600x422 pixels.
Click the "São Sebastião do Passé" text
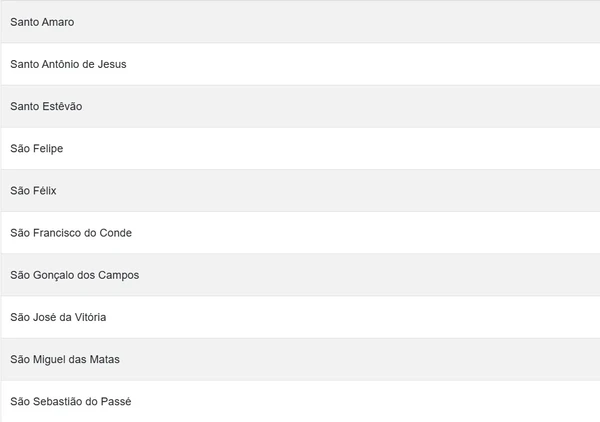pyautogui.click(x=71, y=401)
